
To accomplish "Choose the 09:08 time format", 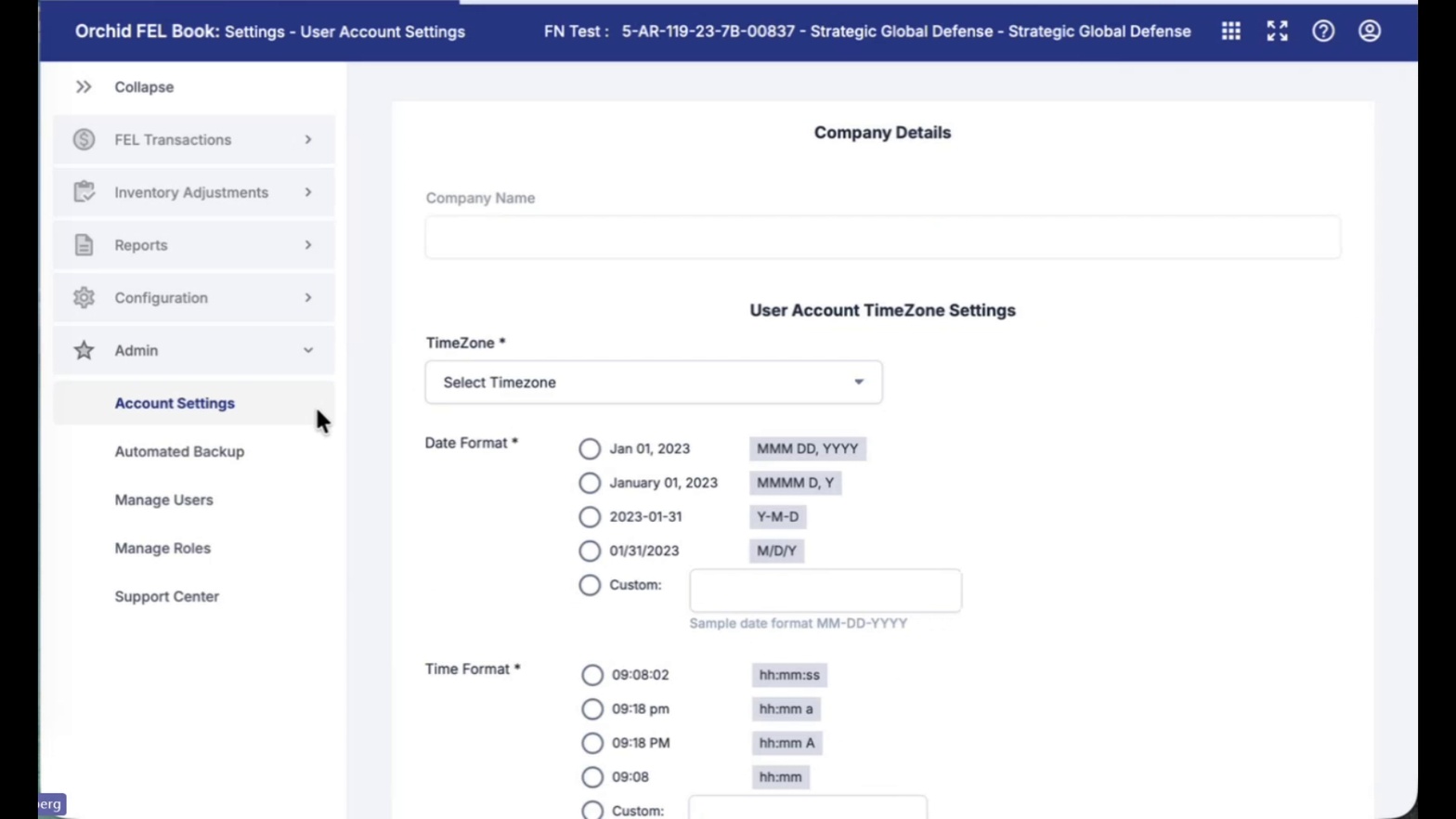I will point(592,777).
